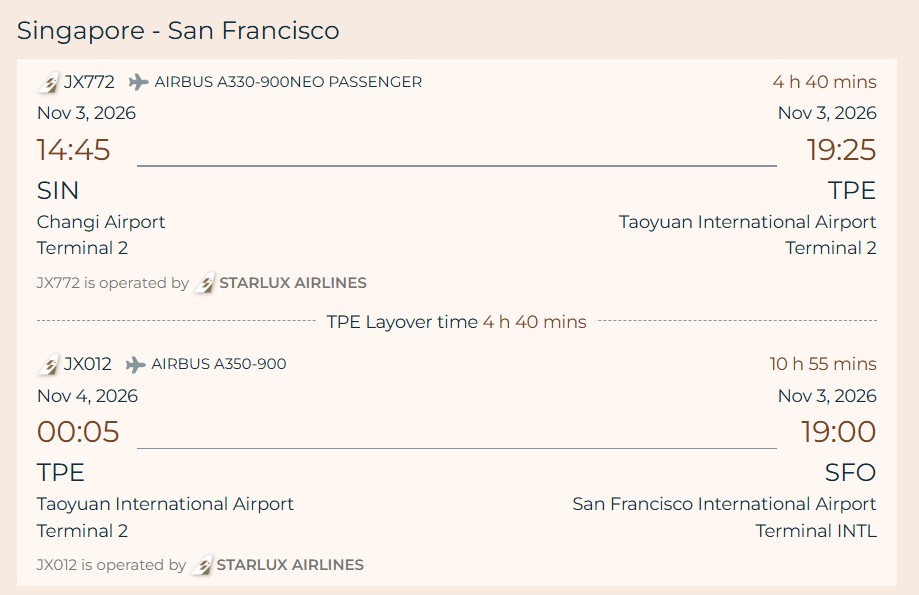Image resolution: width=919 pixels, height=595 pixels.
Task: Open the JX772 flight number
Action: [x=89, y=82]
